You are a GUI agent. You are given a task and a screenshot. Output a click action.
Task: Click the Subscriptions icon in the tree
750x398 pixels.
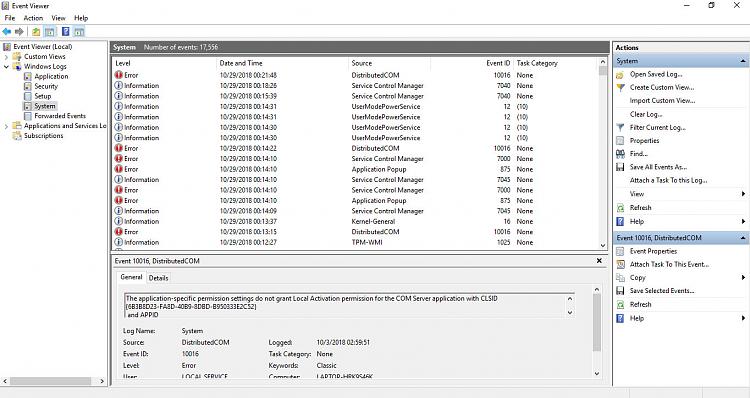(17, 136)
